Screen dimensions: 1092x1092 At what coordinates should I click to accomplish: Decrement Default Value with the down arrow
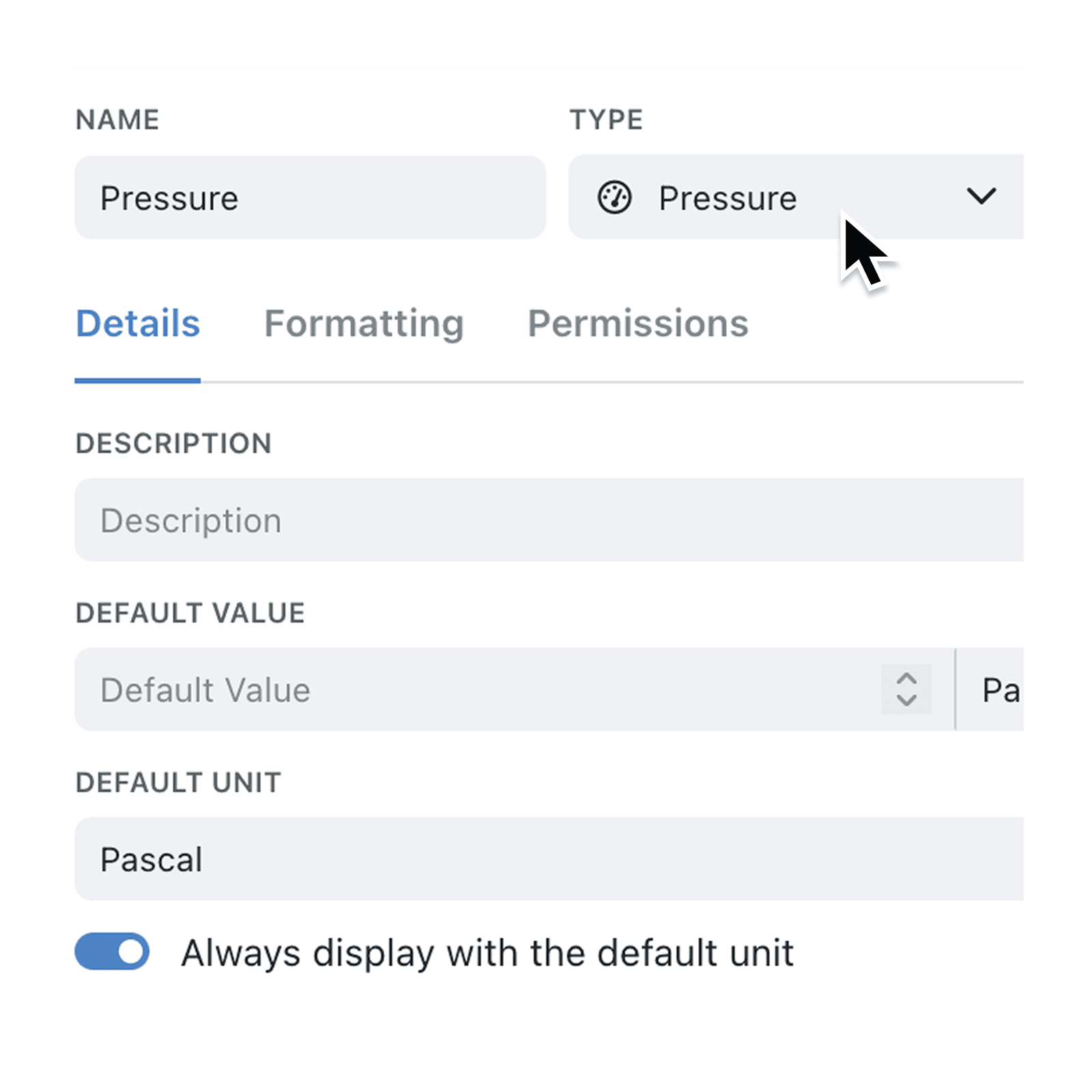click(x=906, y=701)
